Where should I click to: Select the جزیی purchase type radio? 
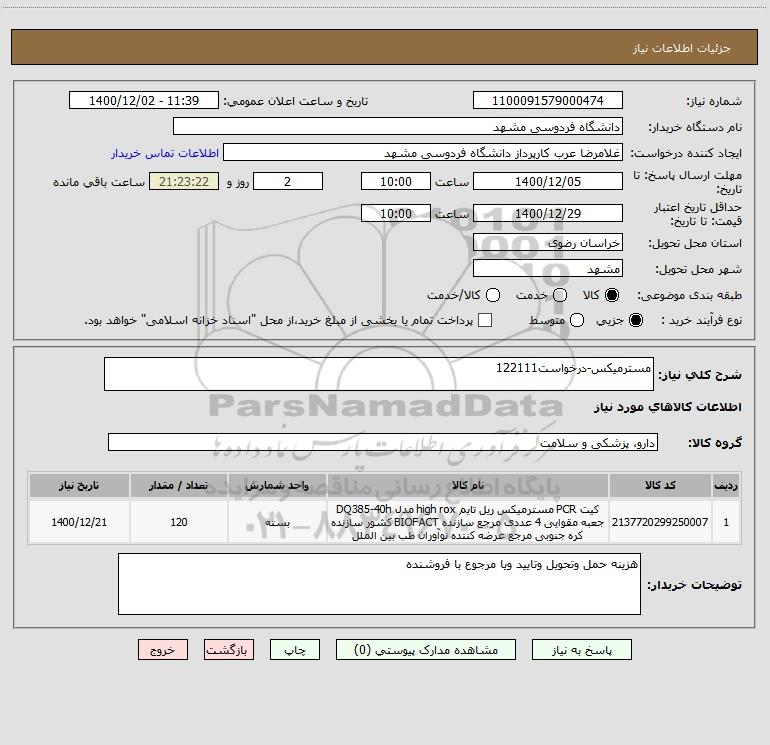(x=635, y=320)
